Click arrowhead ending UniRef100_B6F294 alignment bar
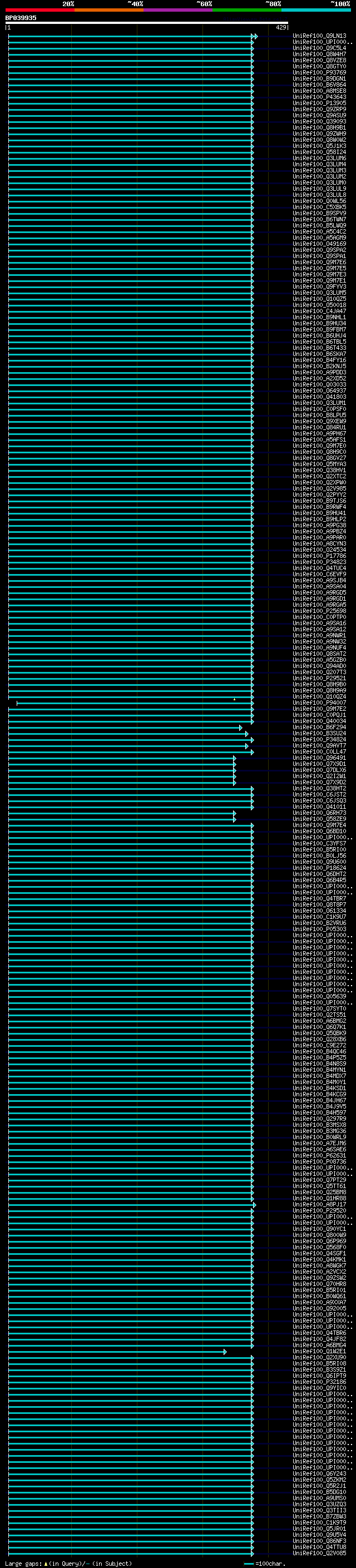The image size is (356, 1568). pyautogui.click(x=241, y=728)
